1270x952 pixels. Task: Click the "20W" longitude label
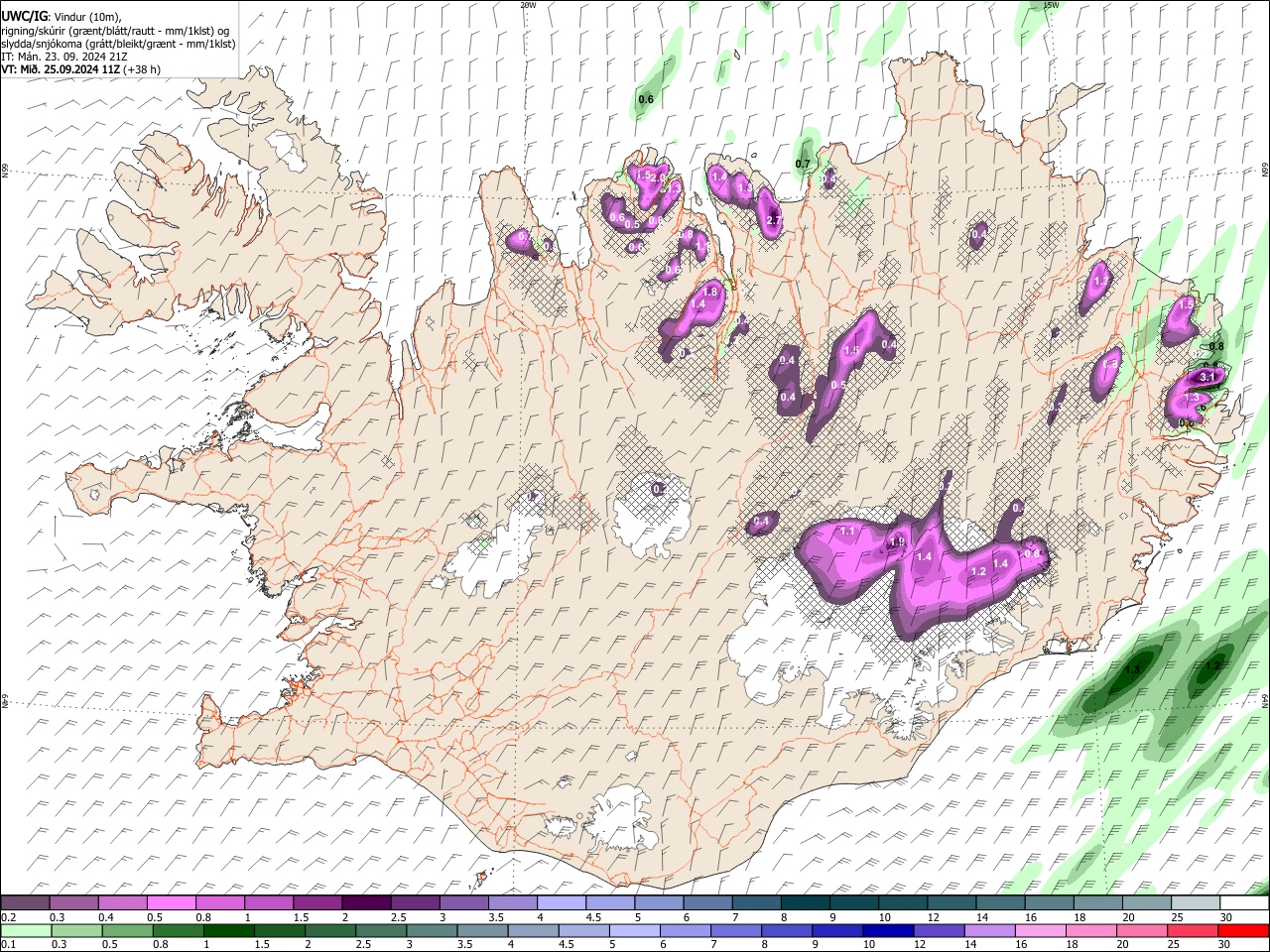tap(528, 5)
